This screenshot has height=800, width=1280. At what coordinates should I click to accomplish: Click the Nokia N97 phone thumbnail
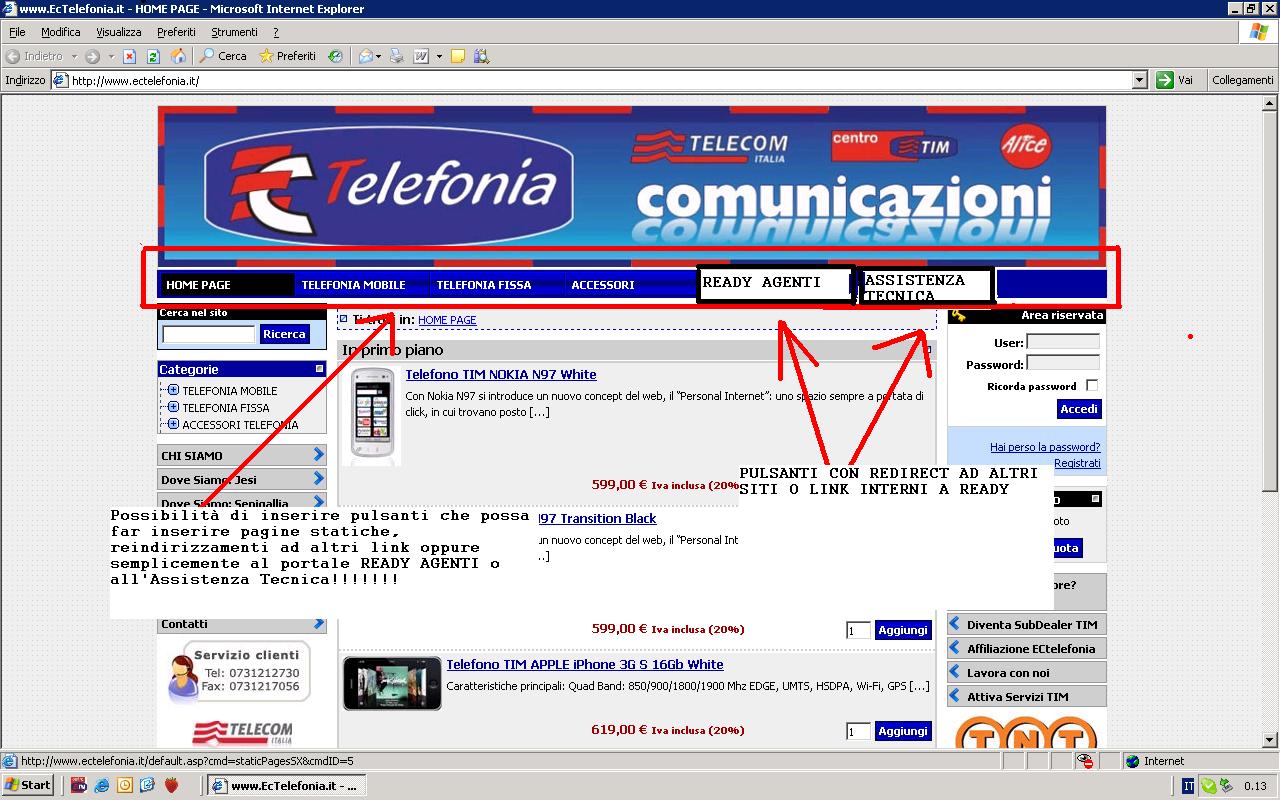(x=371, y=415)
